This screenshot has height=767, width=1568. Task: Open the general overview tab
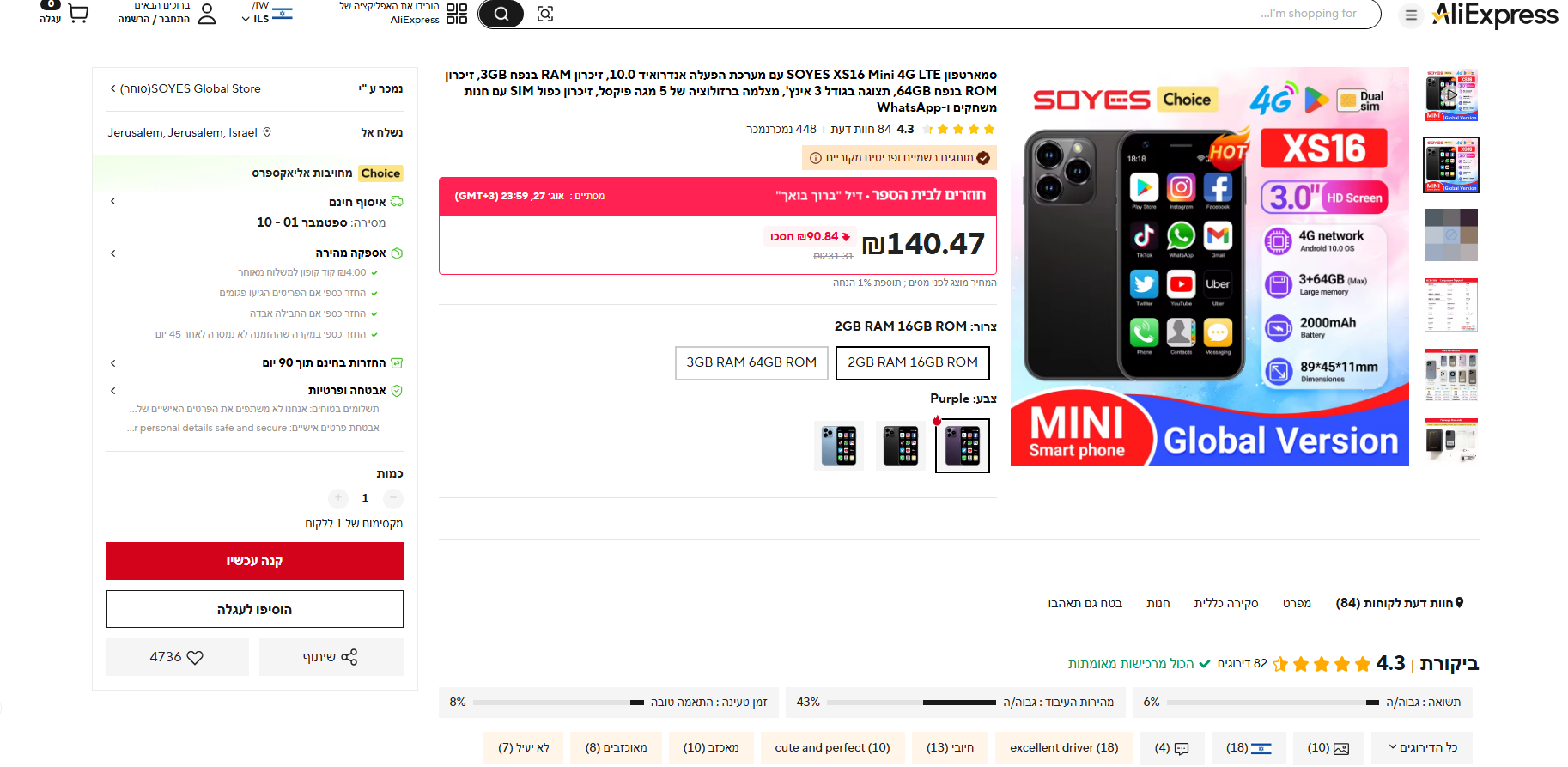pyautogui.click(x=1226, y=603)
